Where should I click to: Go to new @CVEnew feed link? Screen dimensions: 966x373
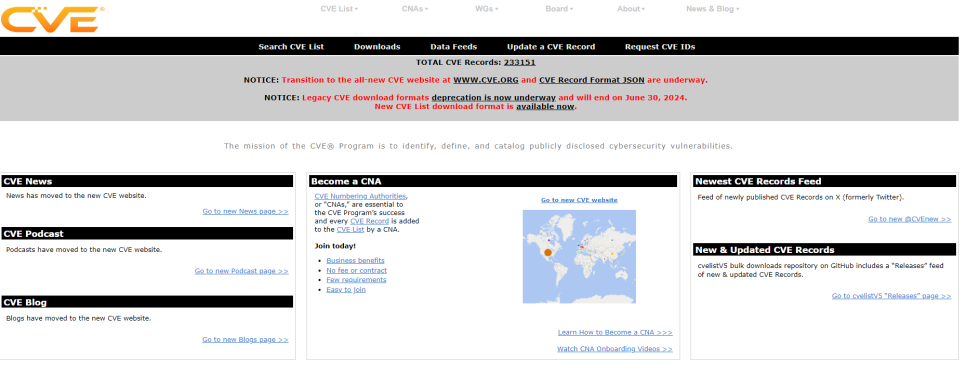[x=909, y=219]
